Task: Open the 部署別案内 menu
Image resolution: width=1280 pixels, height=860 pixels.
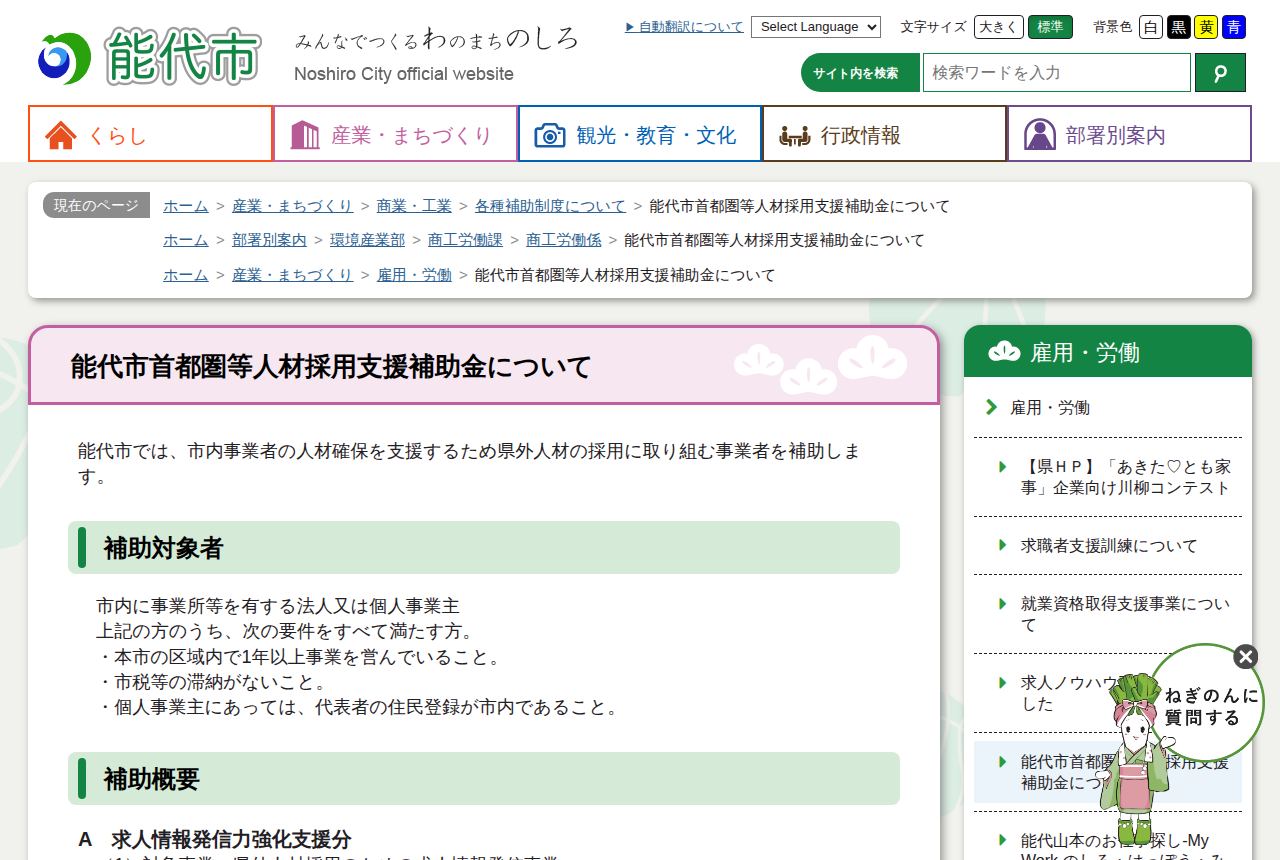Action: pos(1129,134)
